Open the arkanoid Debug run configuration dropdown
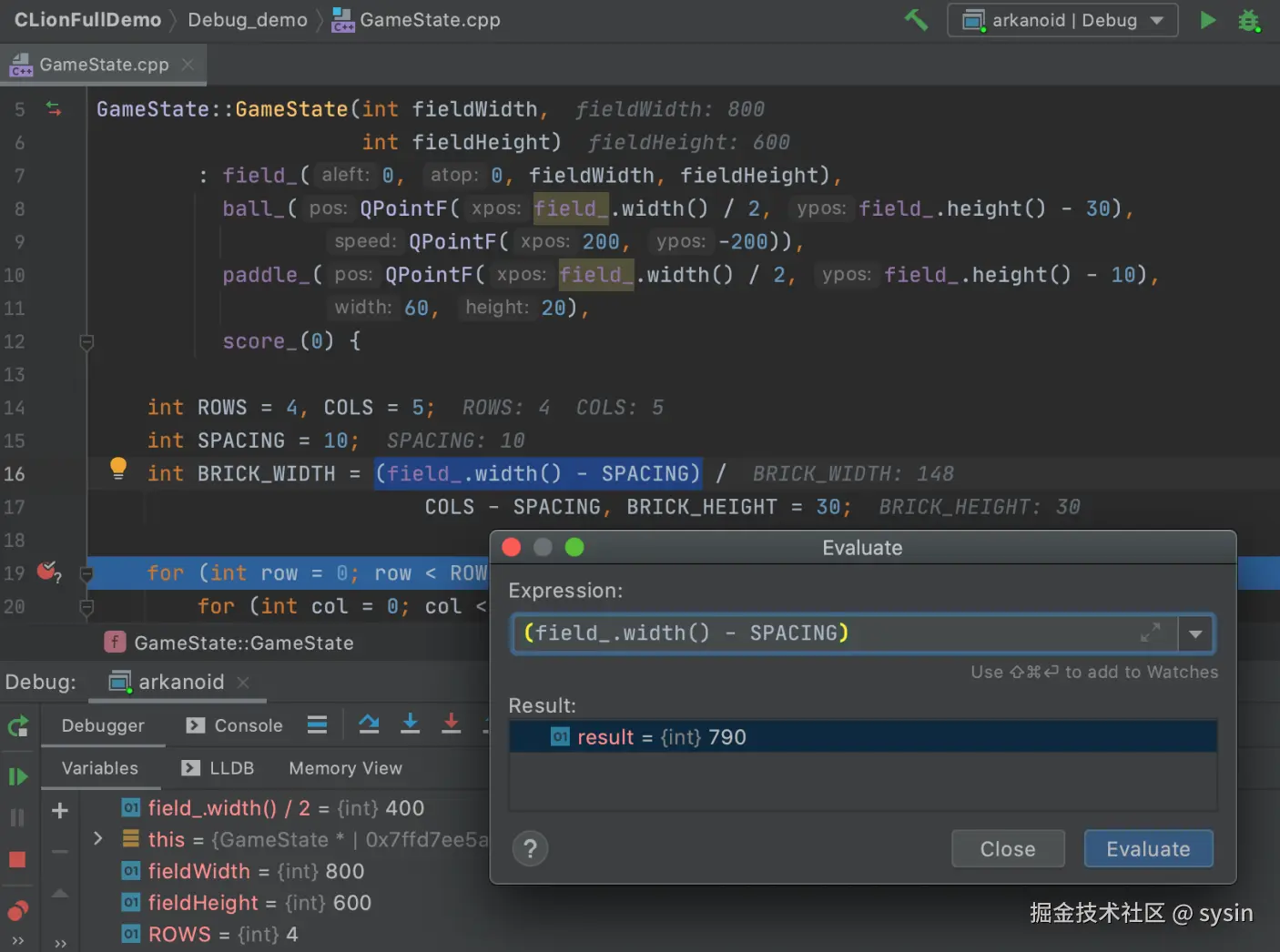The height and width of the screenshot is (952, 1280). [x=1062, y=19]
